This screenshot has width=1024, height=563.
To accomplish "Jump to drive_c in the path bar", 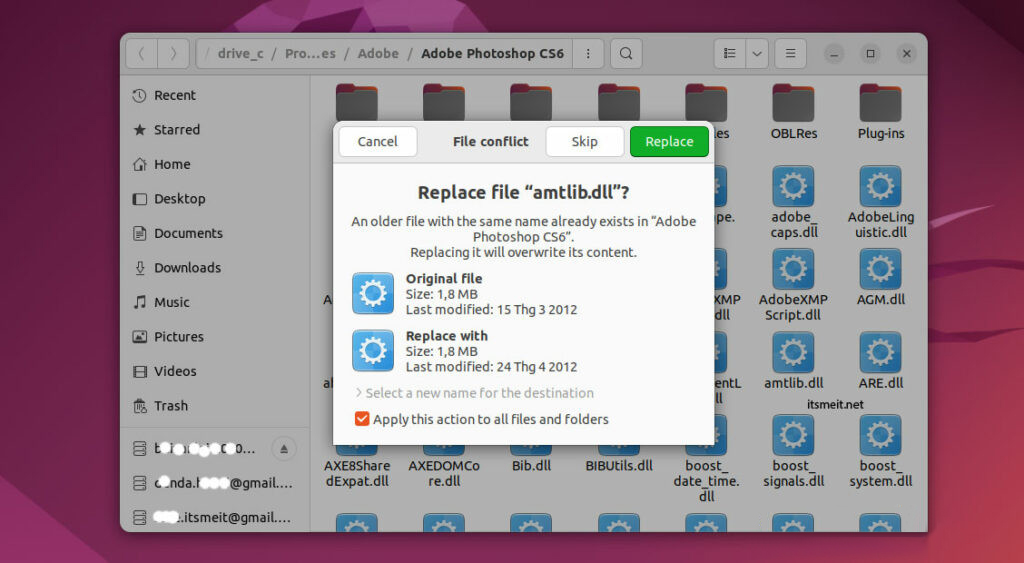I will coord(242,54).
